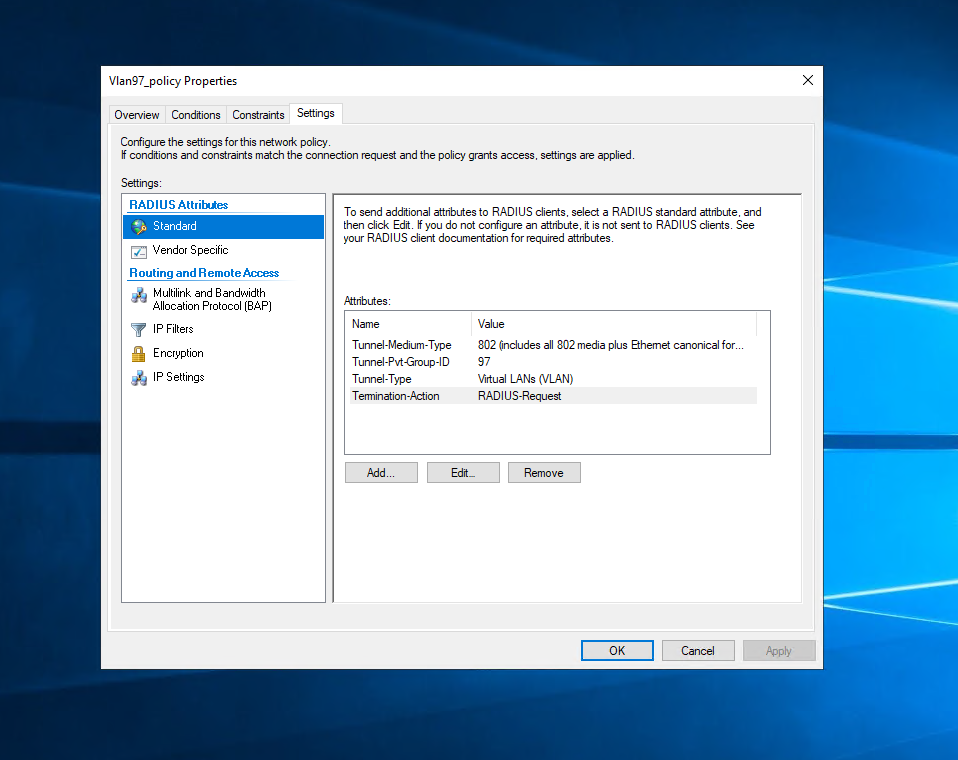Click the Value column header
The width and height of the screenshot is (958, 760).
(614, 324)
